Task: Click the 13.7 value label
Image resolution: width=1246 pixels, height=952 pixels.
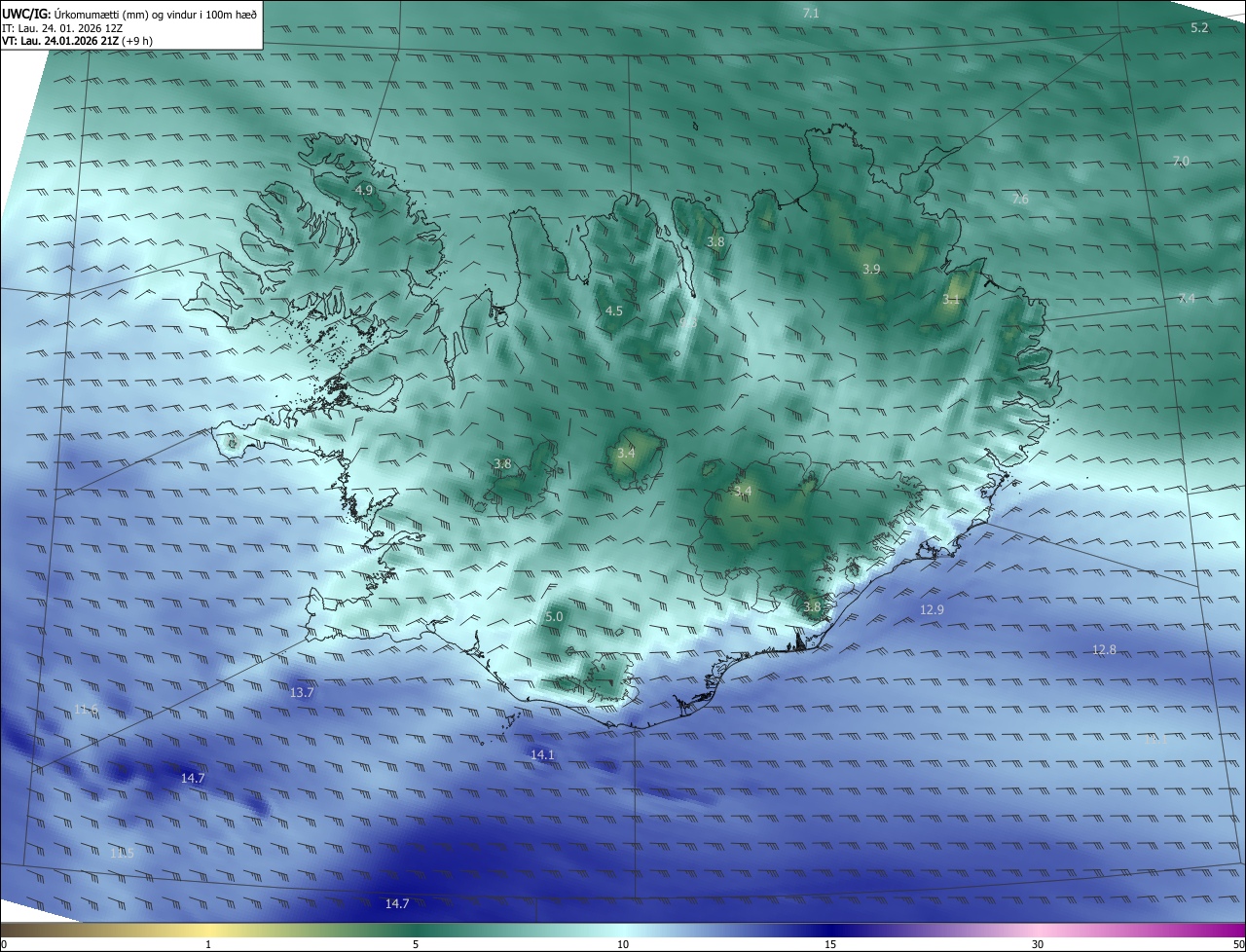Action: tap(302, 692)
